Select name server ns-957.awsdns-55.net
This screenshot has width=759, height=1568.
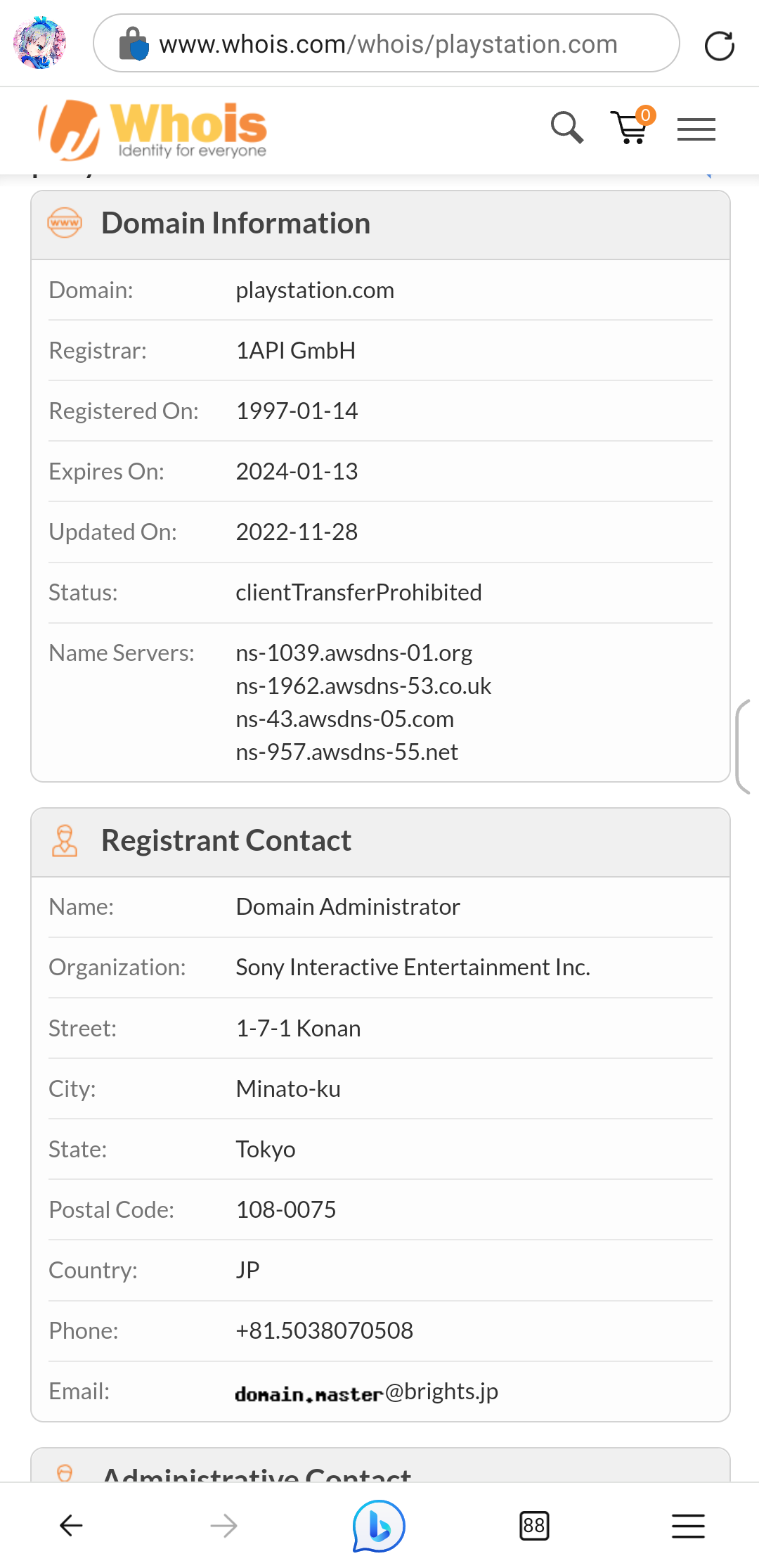(347, 752)
